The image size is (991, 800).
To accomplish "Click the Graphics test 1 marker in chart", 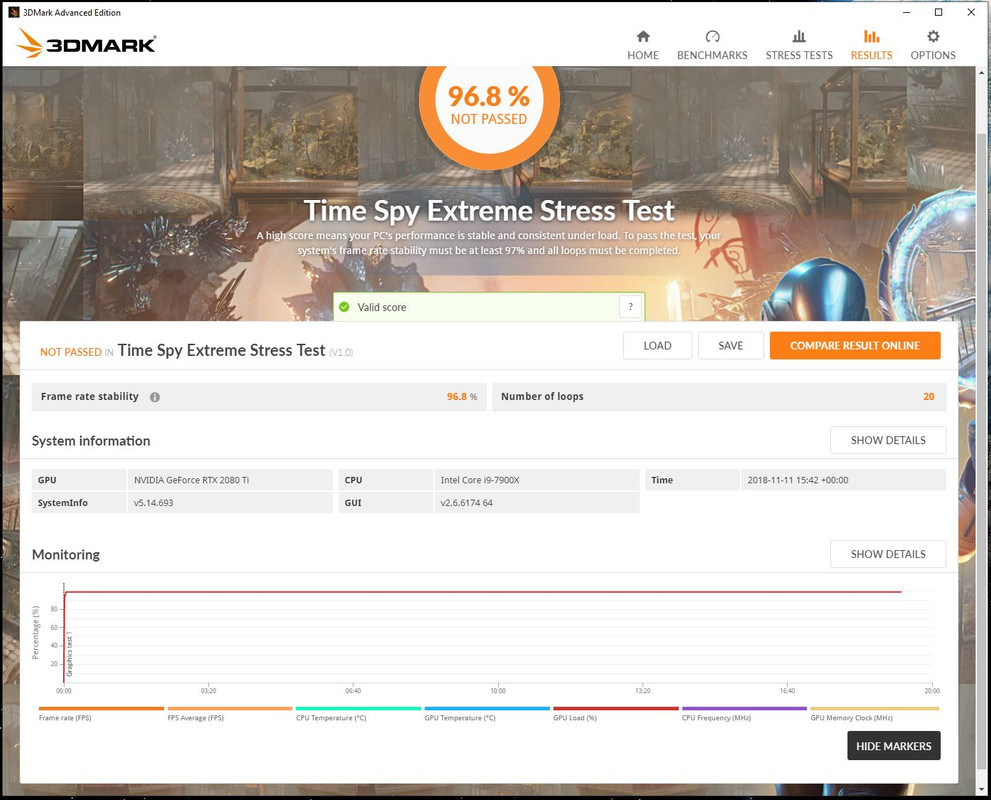I will click(x=70, y=653).
